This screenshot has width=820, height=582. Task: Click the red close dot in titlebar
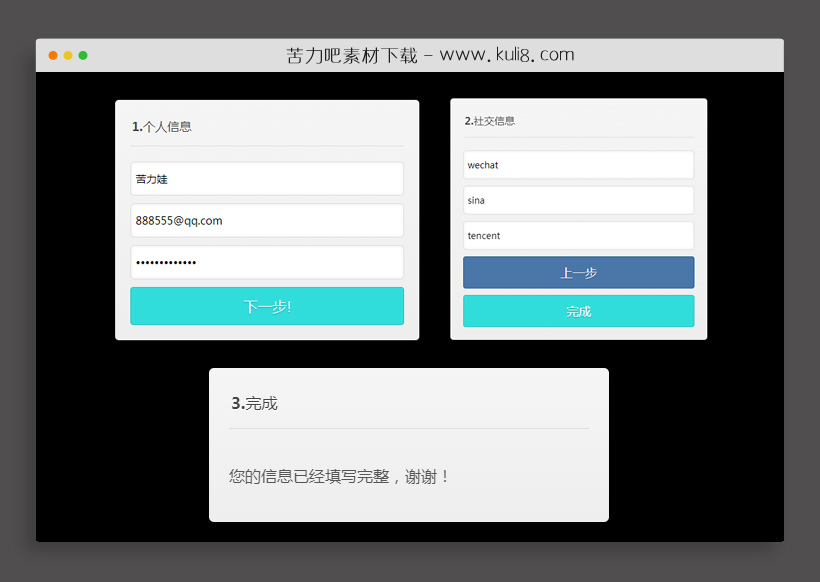point(52,56)
